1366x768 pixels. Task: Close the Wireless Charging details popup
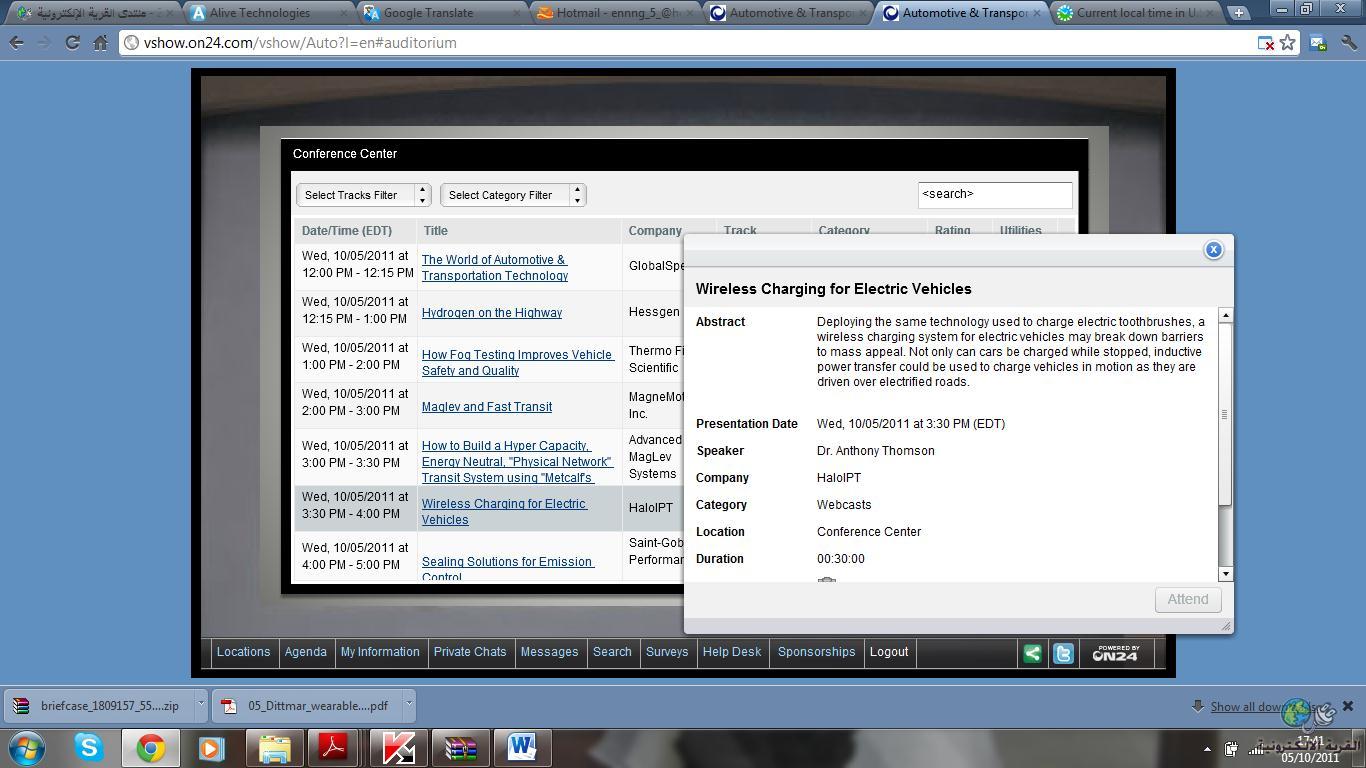pos(1213,250)
